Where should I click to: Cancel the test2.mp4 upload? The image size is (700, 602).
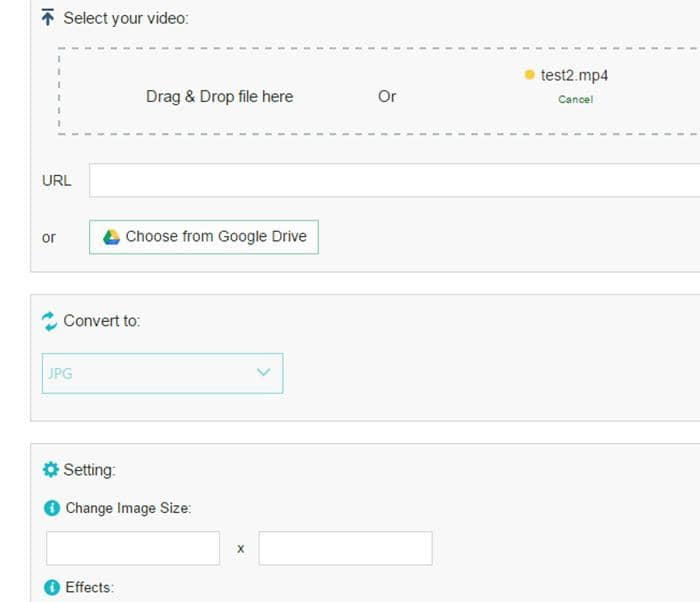click(x=575, y=99)
